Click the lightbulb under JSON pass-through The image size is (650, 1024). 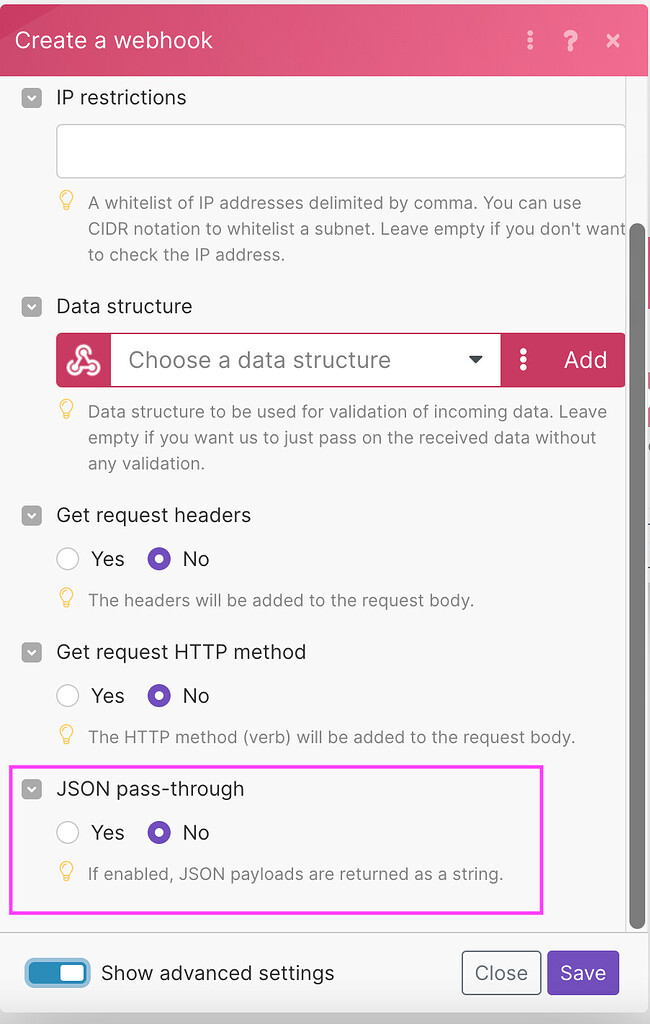(66, 873)
